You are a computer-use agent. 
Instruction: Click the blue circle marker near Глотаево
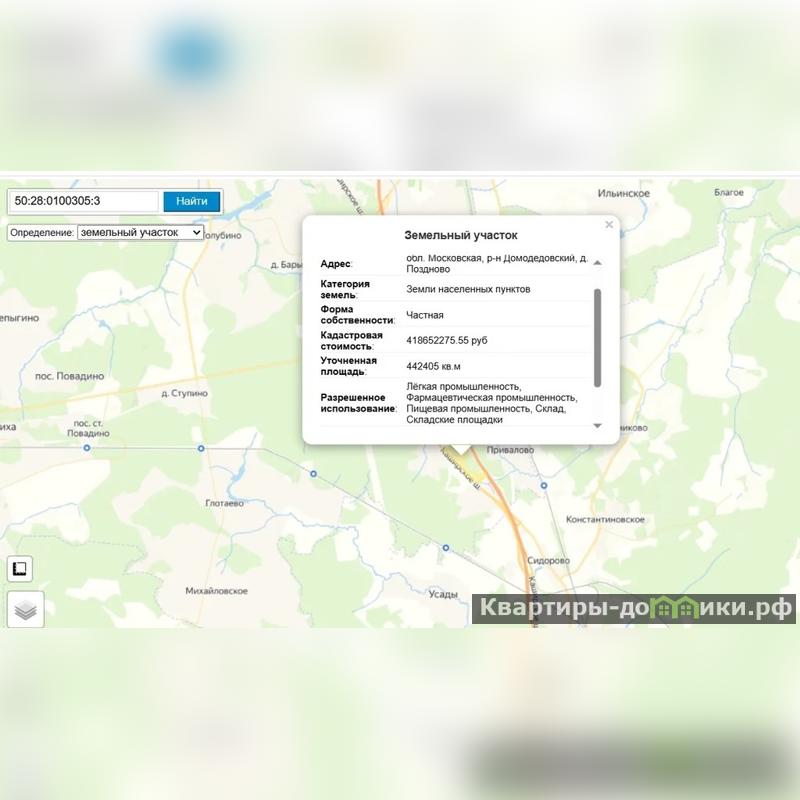point(313,474)
